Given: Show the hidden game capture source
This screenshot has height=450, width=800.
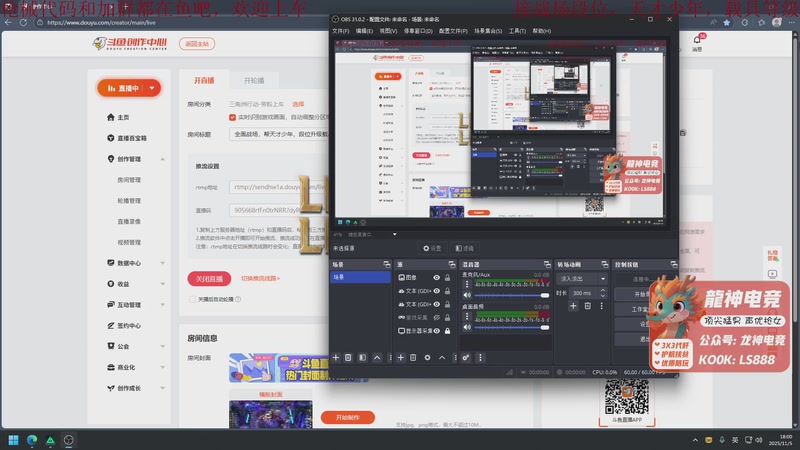Looking at the screenshot, I should pyautogui.click(x=437, y=317).
